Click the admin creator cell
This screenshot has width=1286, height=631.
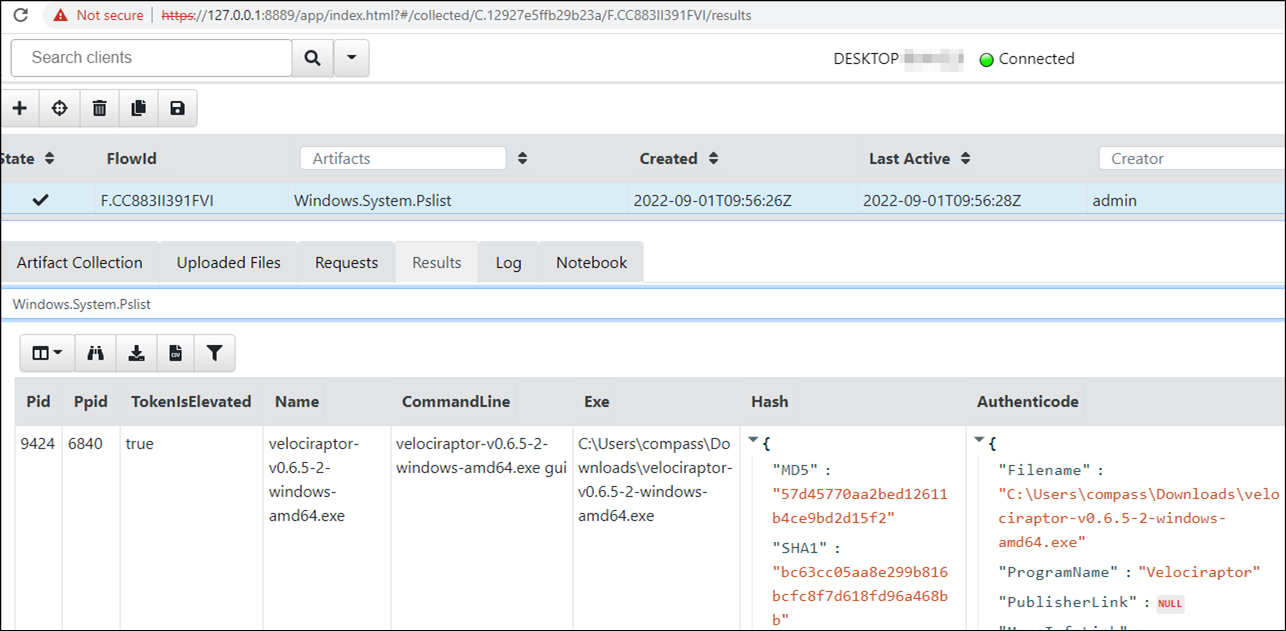[x=1115, y=201]
